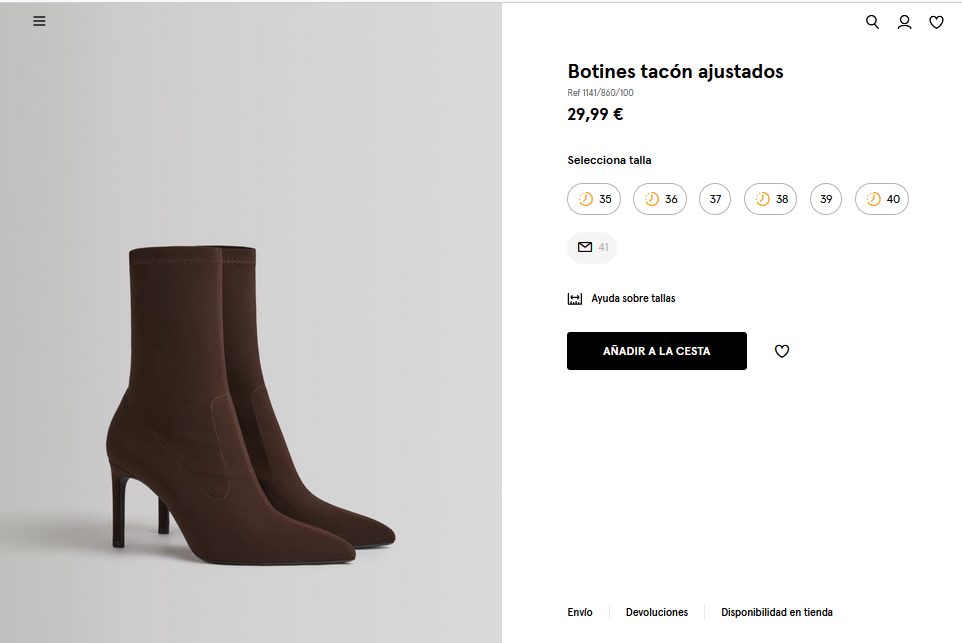Select size 40
962x643 pixels.
click(882, 199)
